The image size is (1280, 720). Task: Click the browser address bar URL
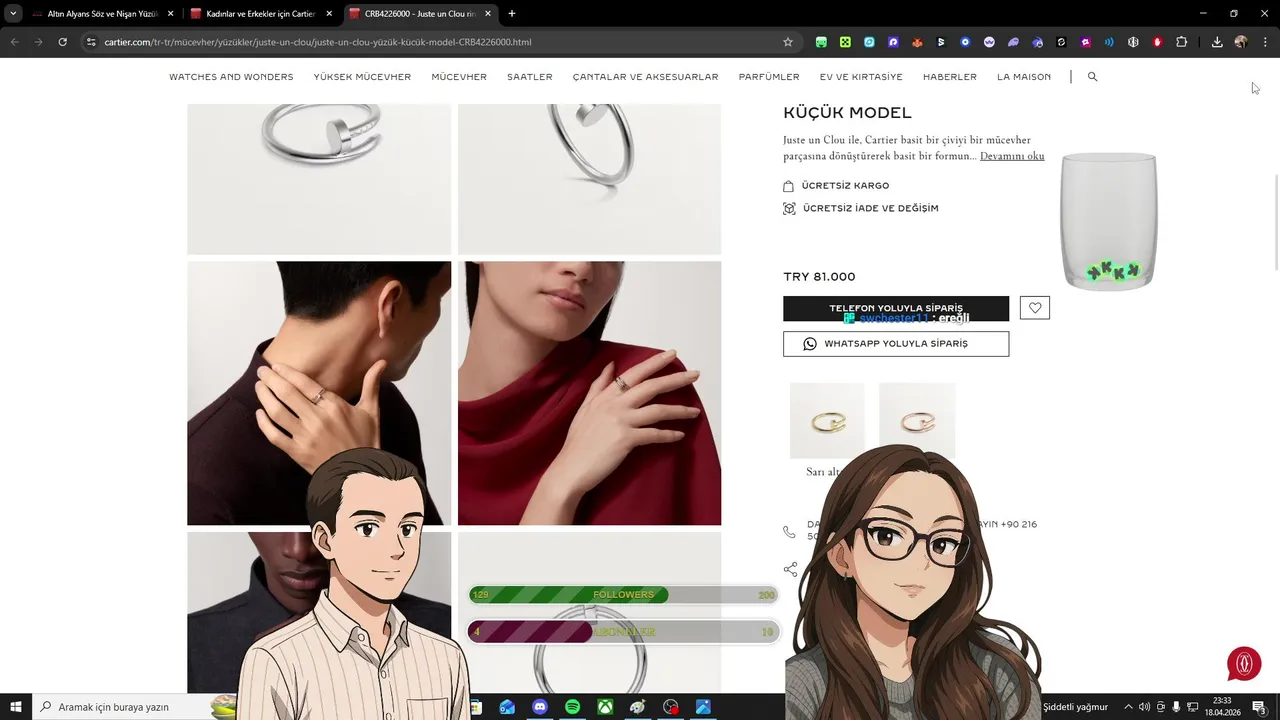click(x=318, y=42)
